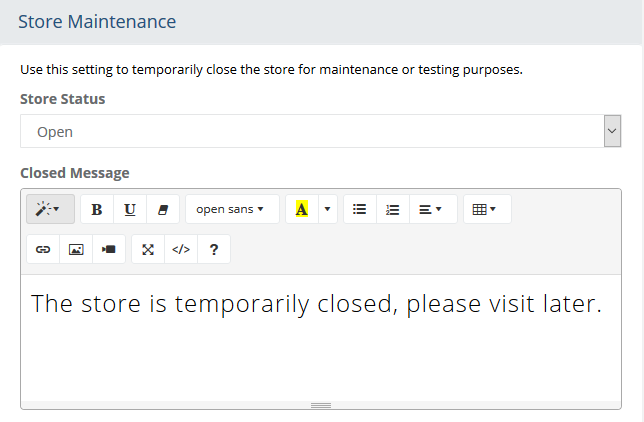The width and height of the screenshot is (644, 422).
Task: Apply the yellow highlighted 'A' recent color
Action: pyautogui.click(x=301, y=209)
